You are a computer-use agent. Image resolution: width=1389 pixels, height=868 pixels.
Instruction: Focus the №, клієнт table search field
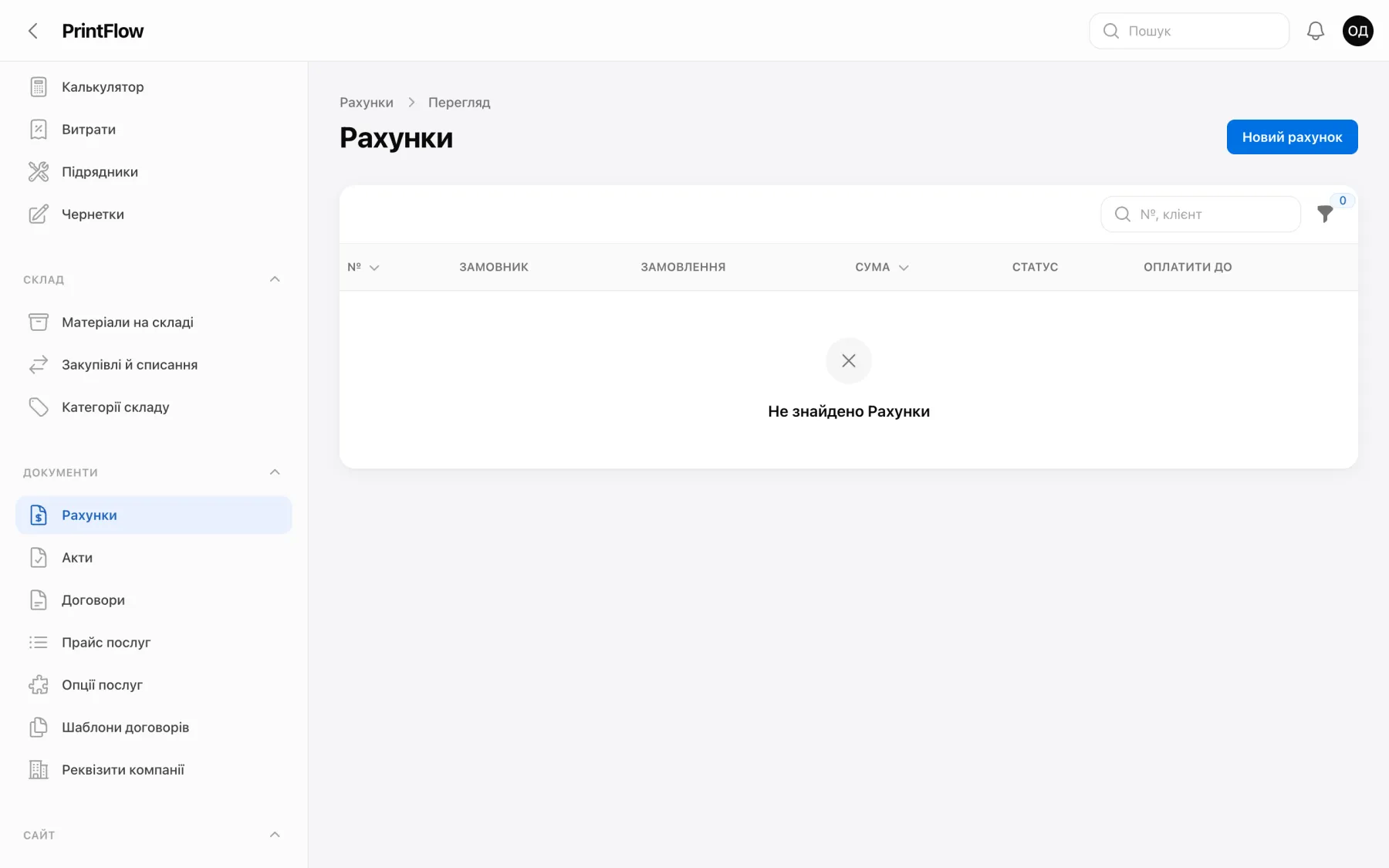(1201, 214)
